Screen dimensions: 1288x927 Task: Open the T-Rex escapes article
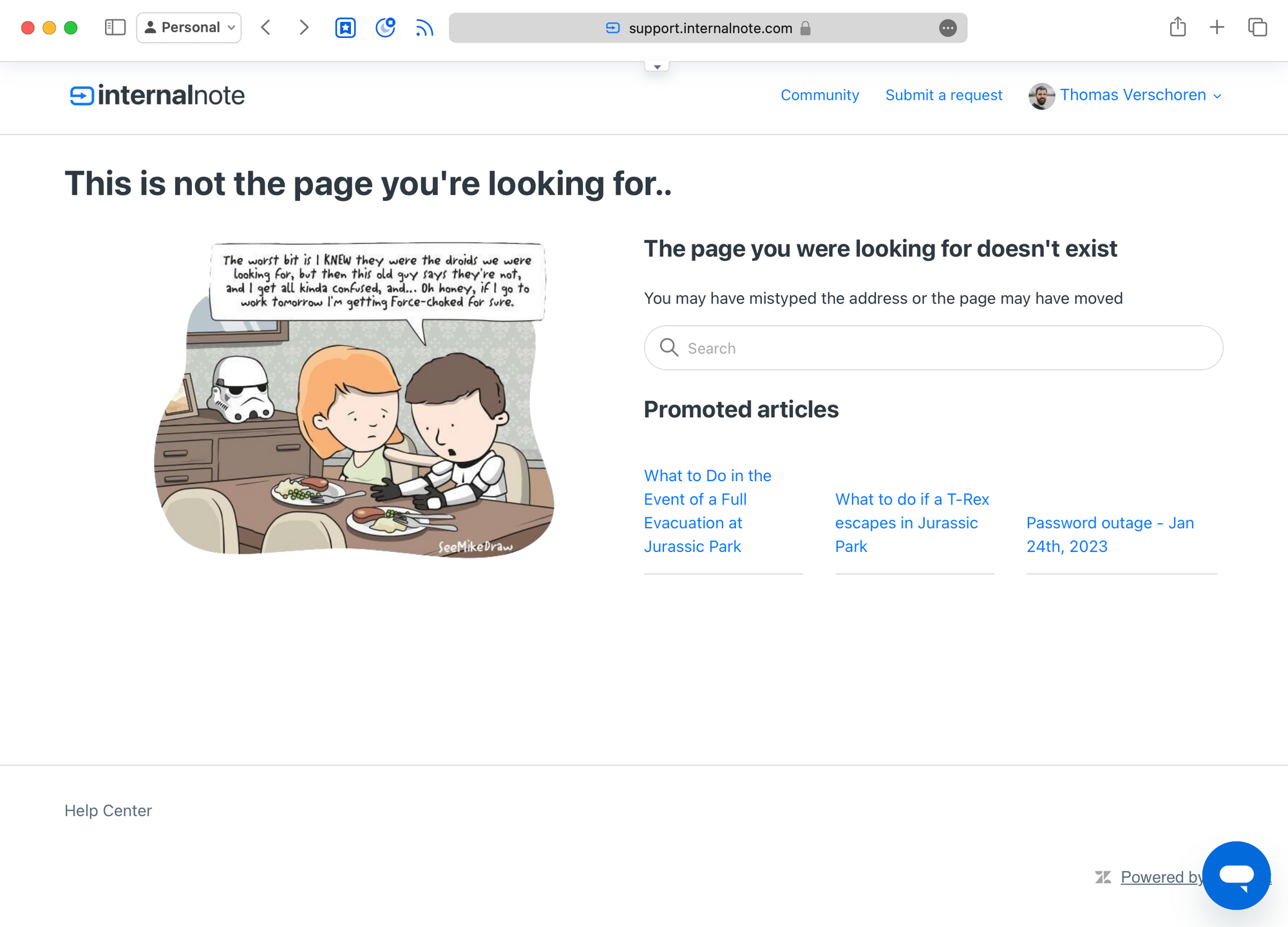[x=912, y=522]
